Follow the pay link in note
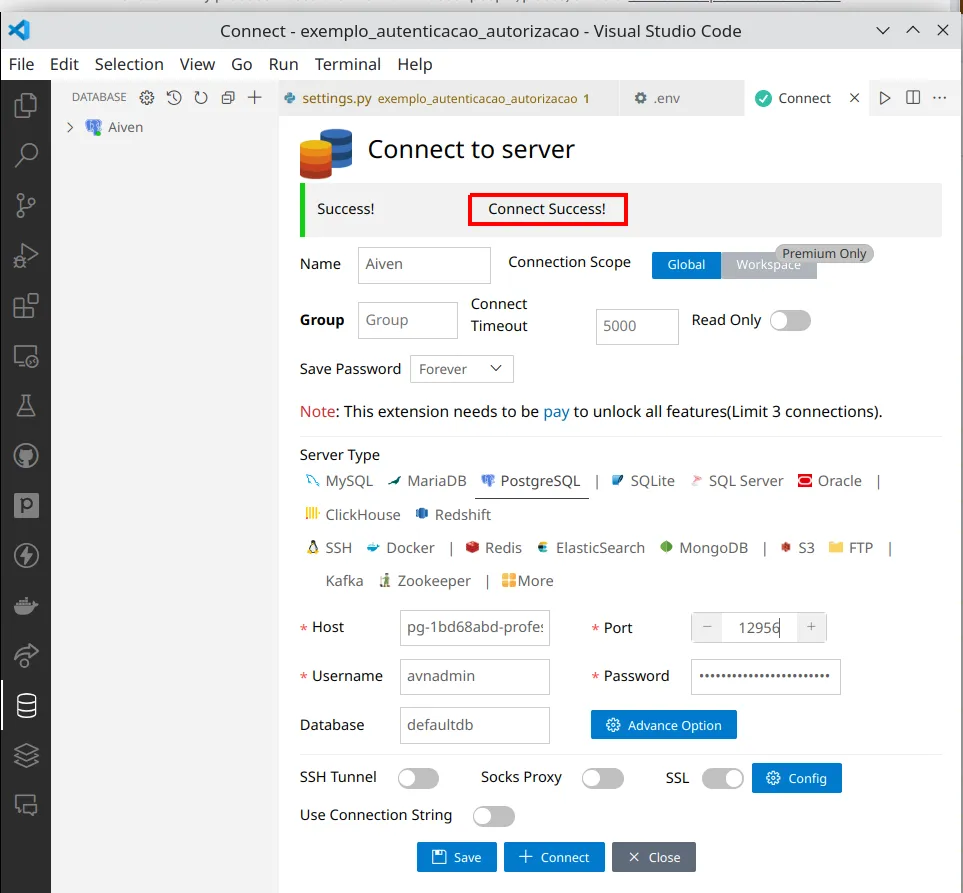 coord(556,411)
